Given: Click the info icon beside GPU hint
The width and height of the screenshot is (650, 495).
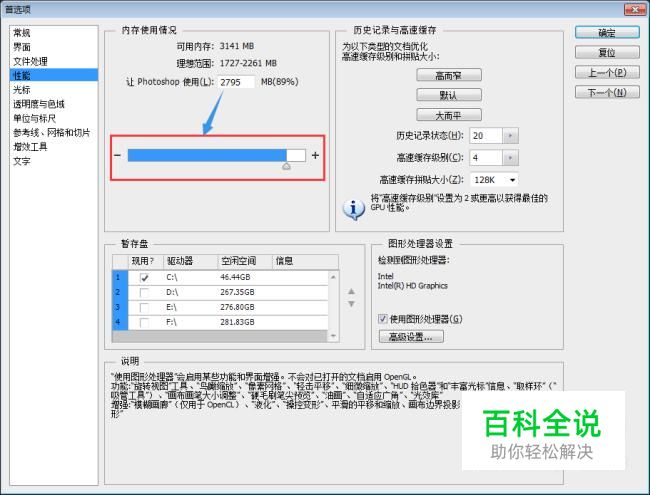Looking at the screenshot, I should tap(354, 209).
